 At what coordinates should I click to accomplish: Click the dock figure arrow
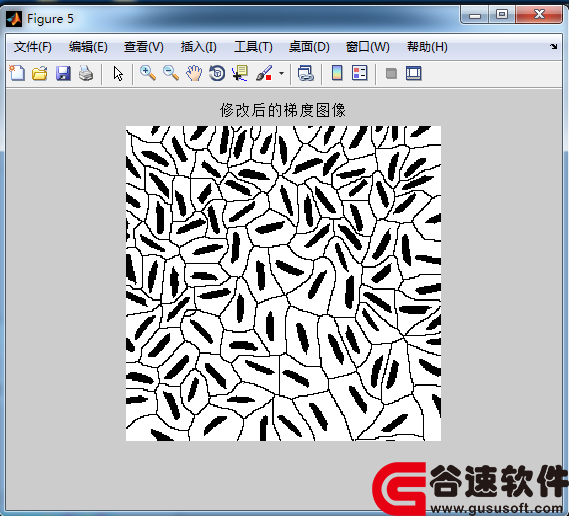553,46
